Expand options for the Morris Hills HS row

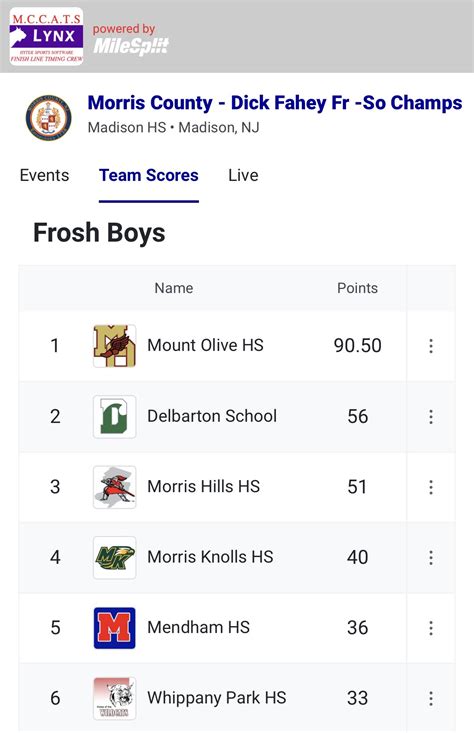click(431, 487)
